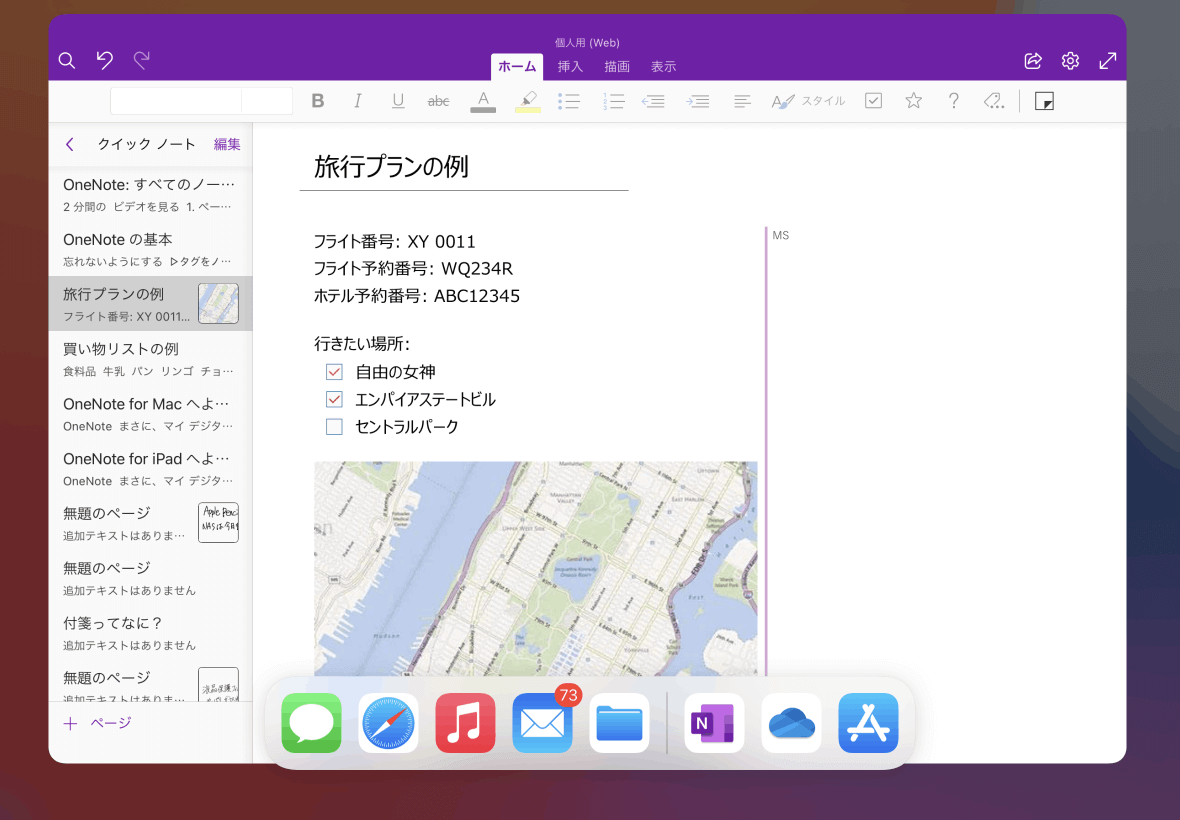The width and height of the screenshot is (1180, 820).
Task: Open the スタイル styles menu
Action: point(808,101)
